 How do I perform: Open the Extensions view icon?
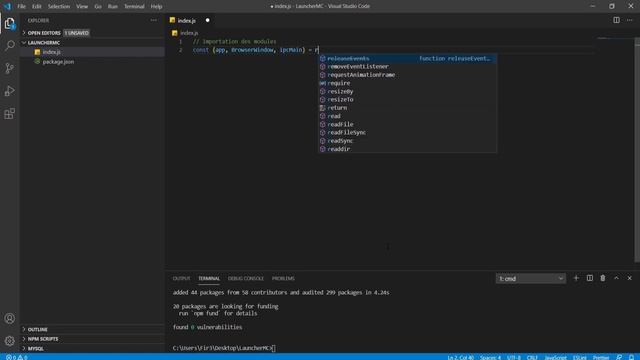click(9, 113)
